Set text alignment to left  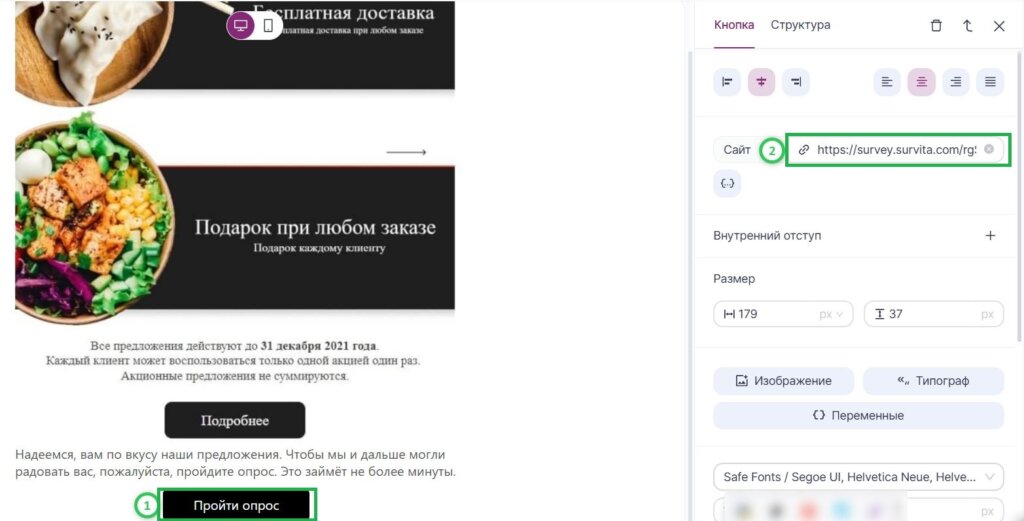coord(887,82)
